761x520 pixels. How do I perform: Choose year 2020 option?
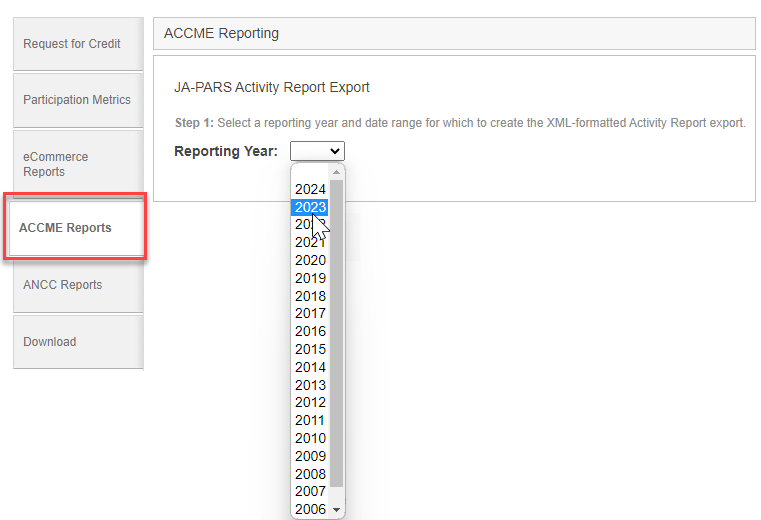coord(311,261)
